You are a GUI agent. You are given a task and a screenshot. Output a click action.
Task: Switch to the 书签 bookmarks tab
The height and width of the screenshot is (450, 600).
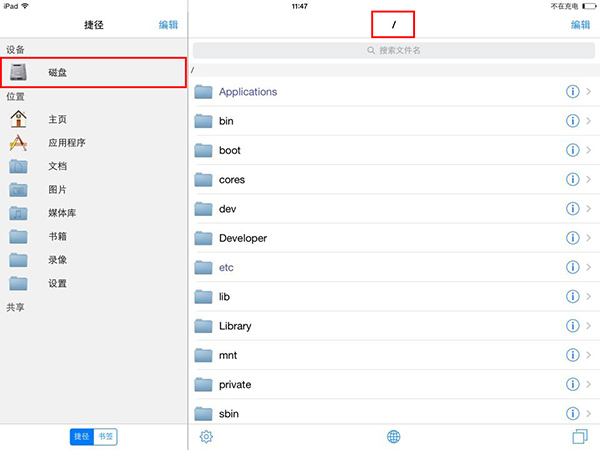click(x=106, y=437)
